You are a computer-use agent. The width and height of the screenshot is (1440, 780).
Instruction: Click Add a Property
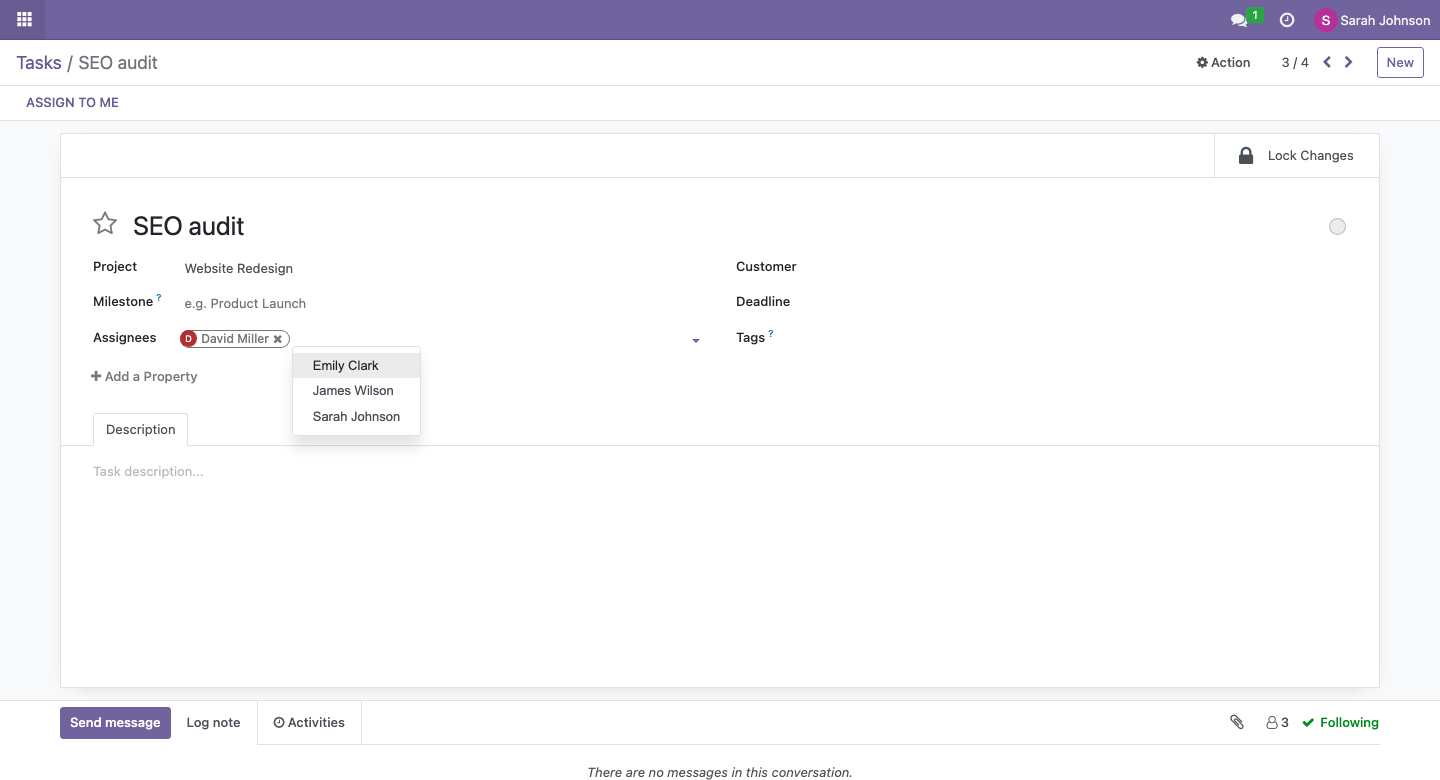click(144, 377)
